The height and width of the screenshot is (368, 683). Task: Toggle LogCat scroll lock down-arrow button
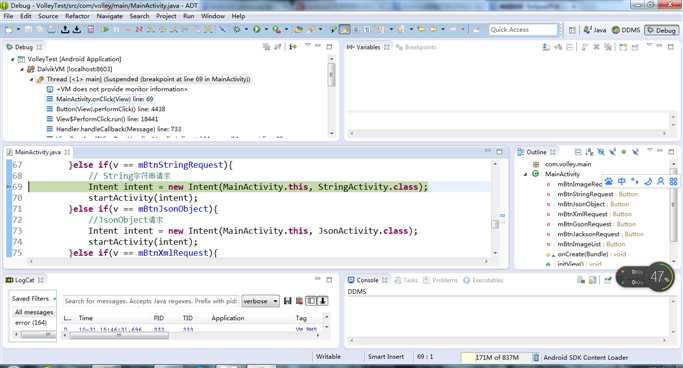[x=323, y=301]
